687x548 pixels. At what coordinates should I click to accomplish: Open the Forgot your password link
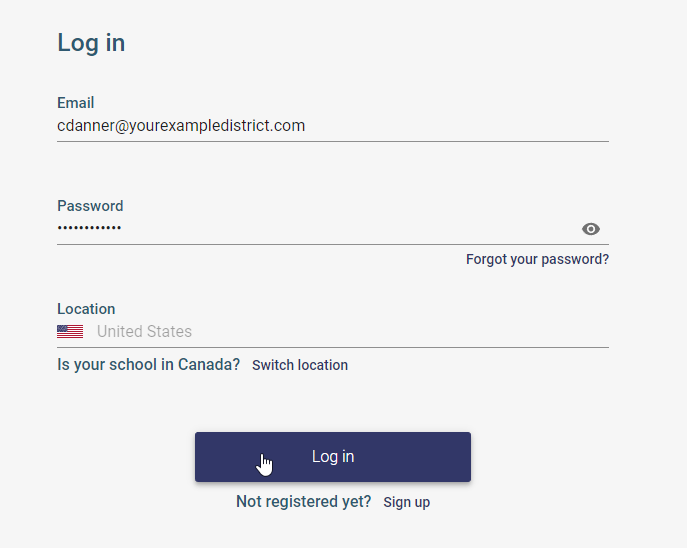tap(537, 259)
